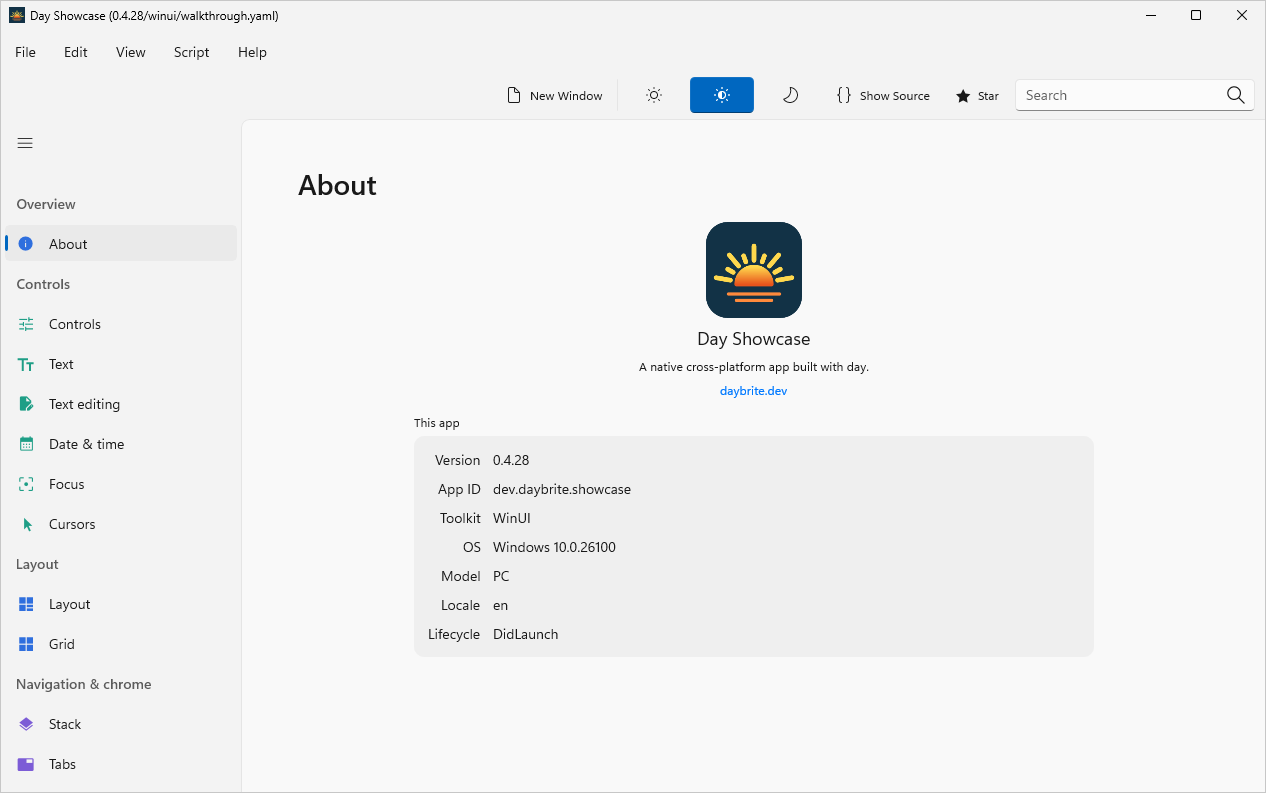This screenshot has height=793, width=1266.
Task: Click the This app section label
Action: tap(437, 423)
